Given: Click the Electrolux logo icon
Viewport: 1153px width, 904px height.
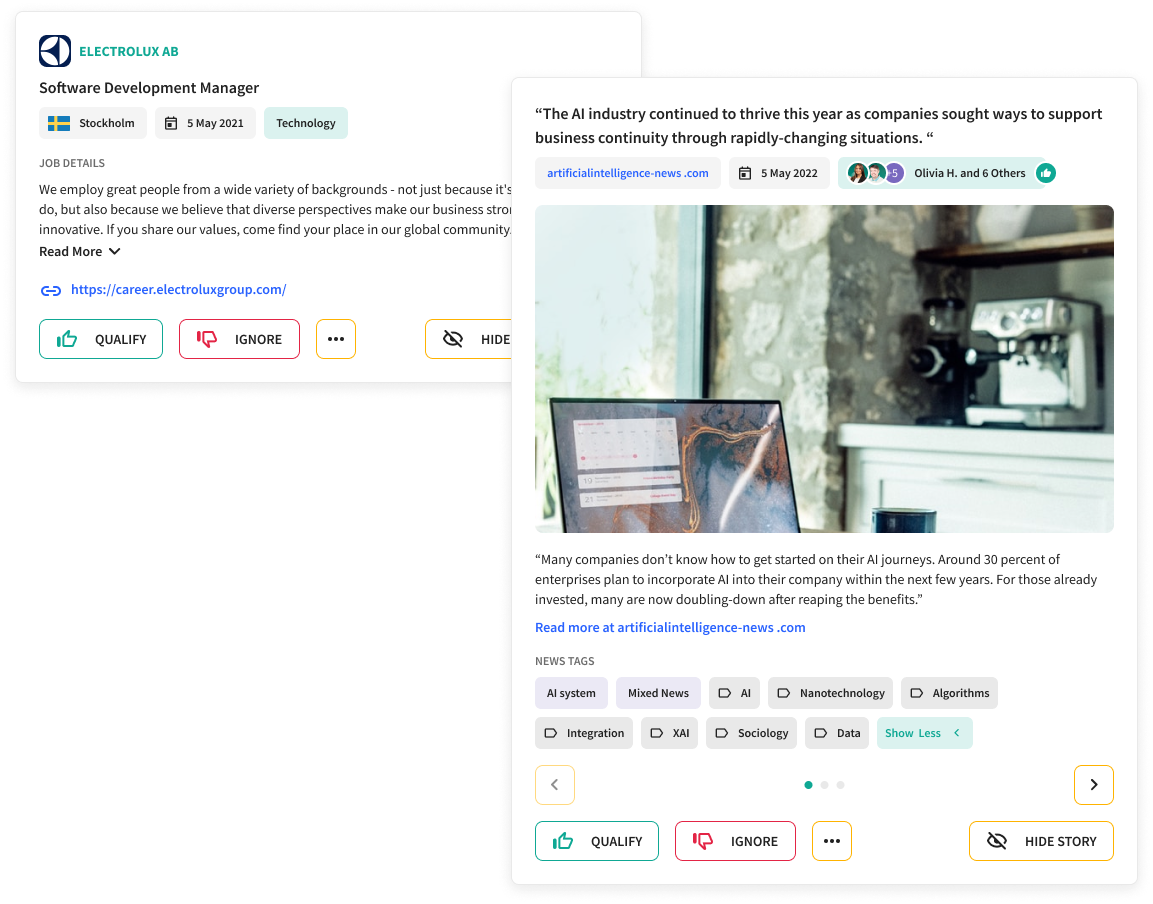Looking at the screenshot, I should [55, 51].
